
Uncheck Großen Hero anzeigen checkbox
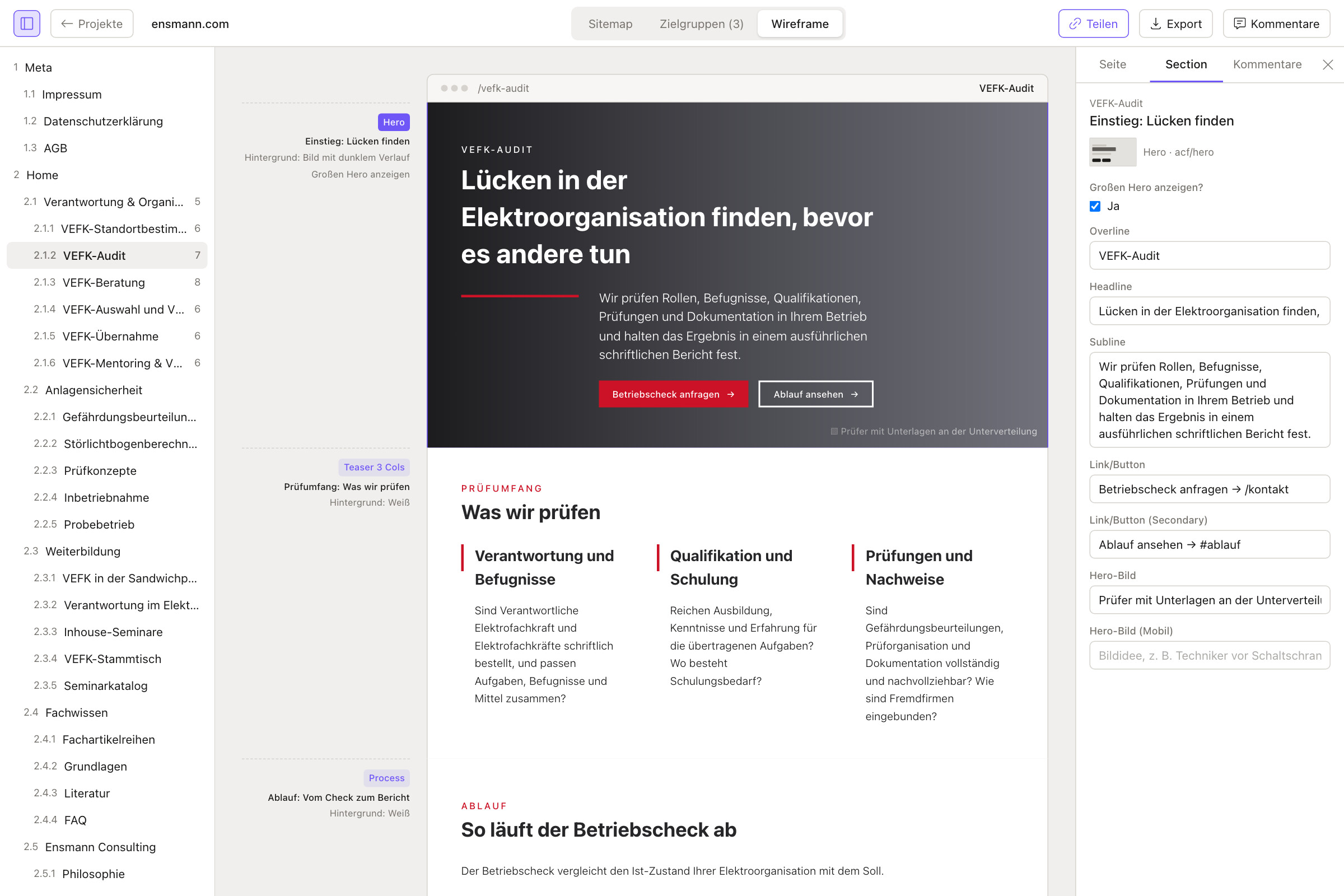pyautogui.click(x=1095, y=206)
